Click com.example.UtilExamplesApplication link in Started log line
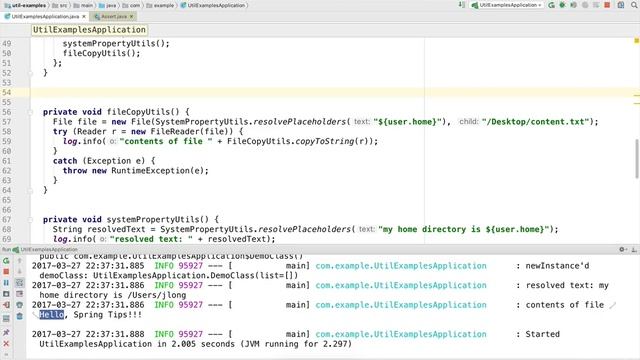Image resolution: width=640 pixels, height=360 pixels. (x=401, y=334)
